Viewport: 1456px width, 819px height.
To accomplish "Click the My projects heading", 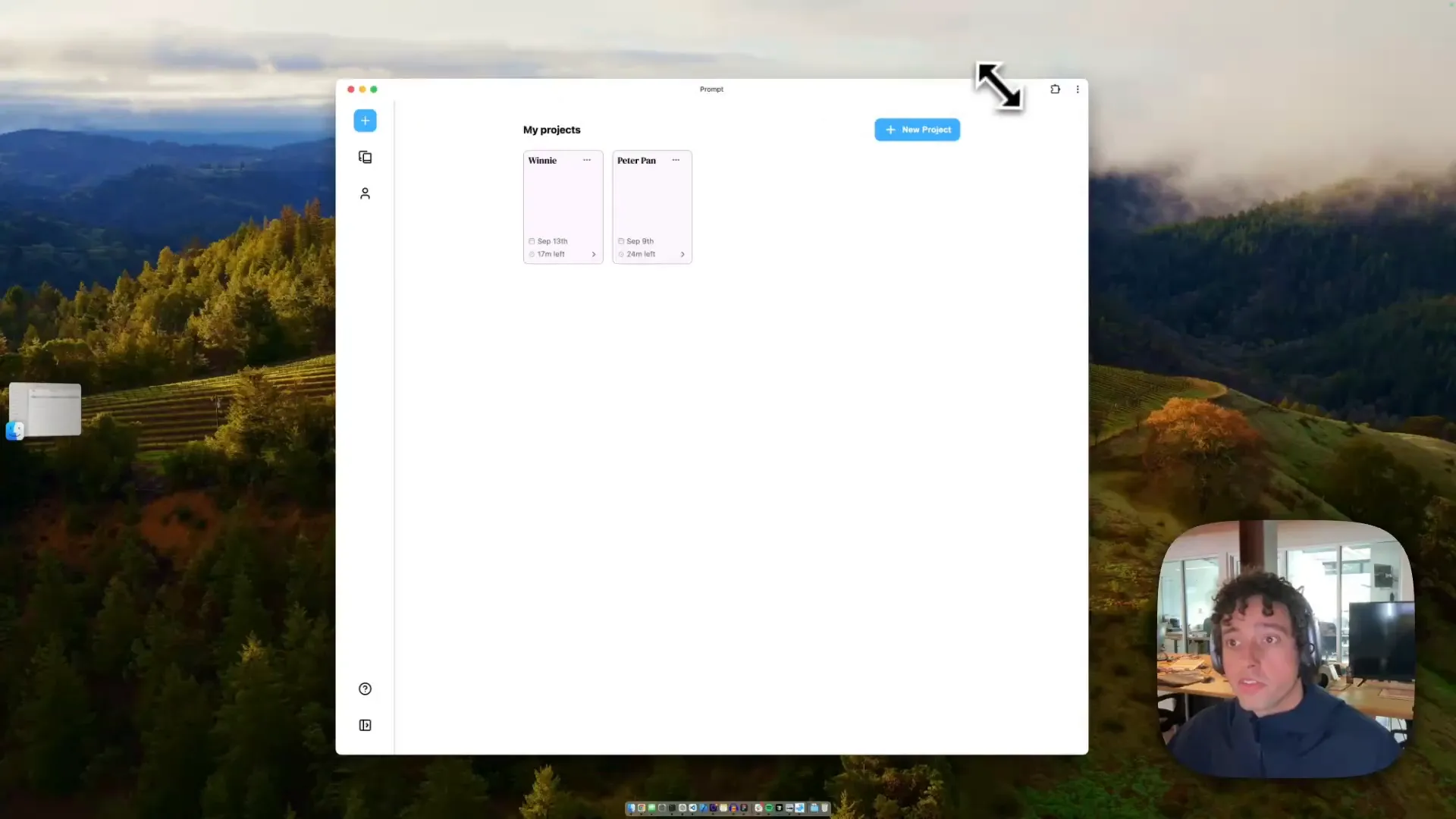I will 551,130.
